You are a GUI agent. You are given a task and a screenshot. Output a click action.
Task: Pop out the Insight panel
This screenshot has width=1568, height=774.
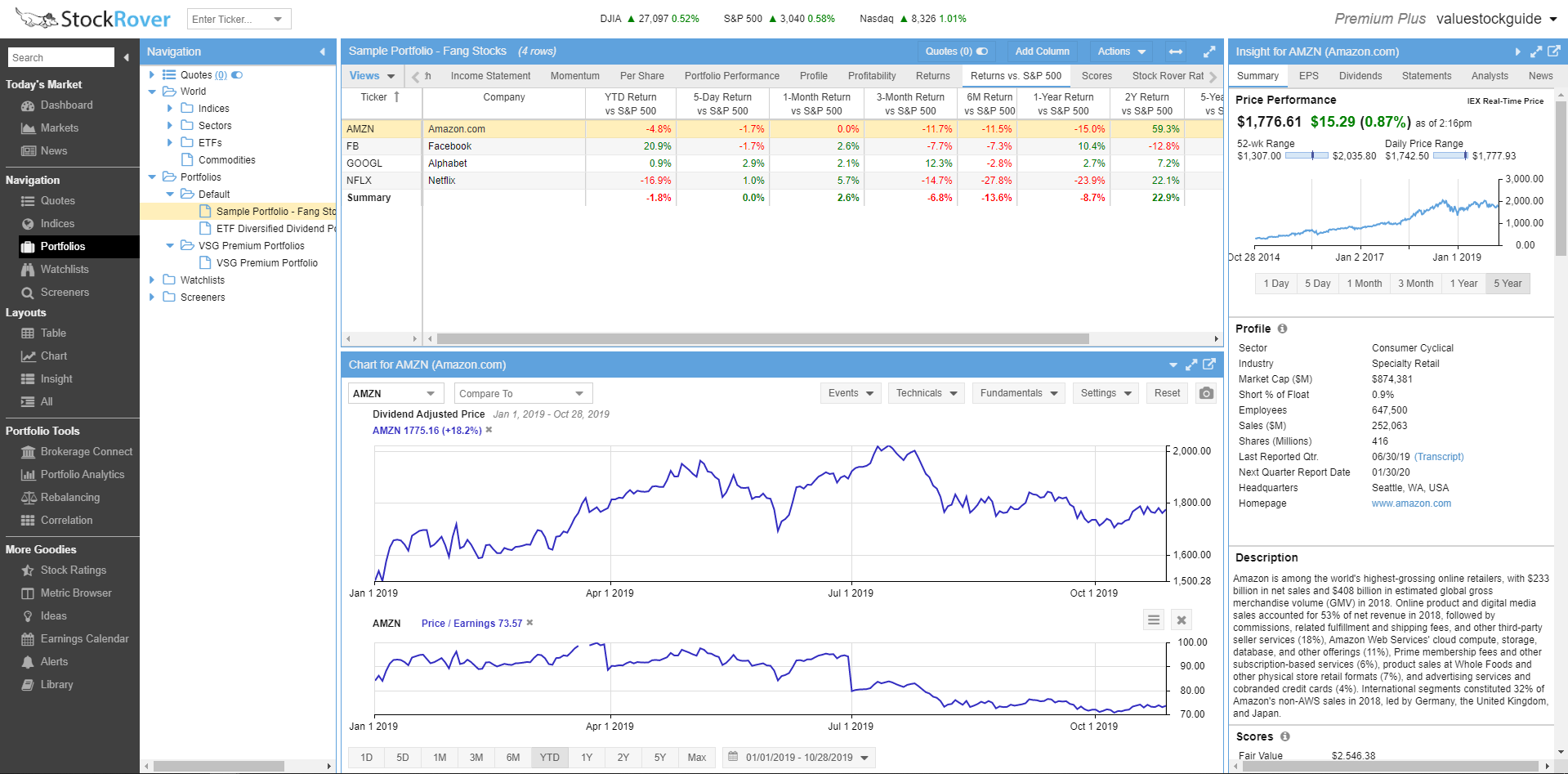[x=1554, y=51]
